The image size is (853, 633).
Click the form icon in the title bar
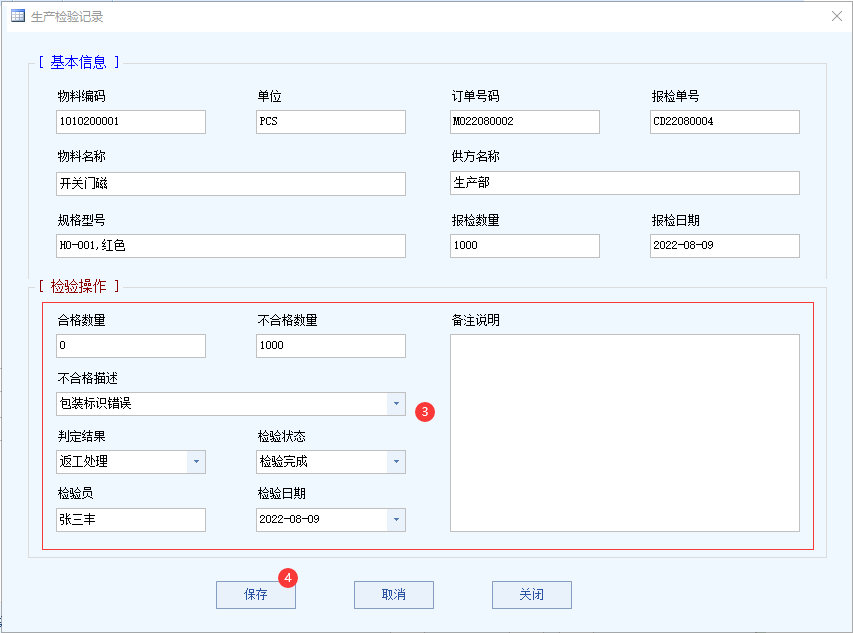[x=17, y=16]
